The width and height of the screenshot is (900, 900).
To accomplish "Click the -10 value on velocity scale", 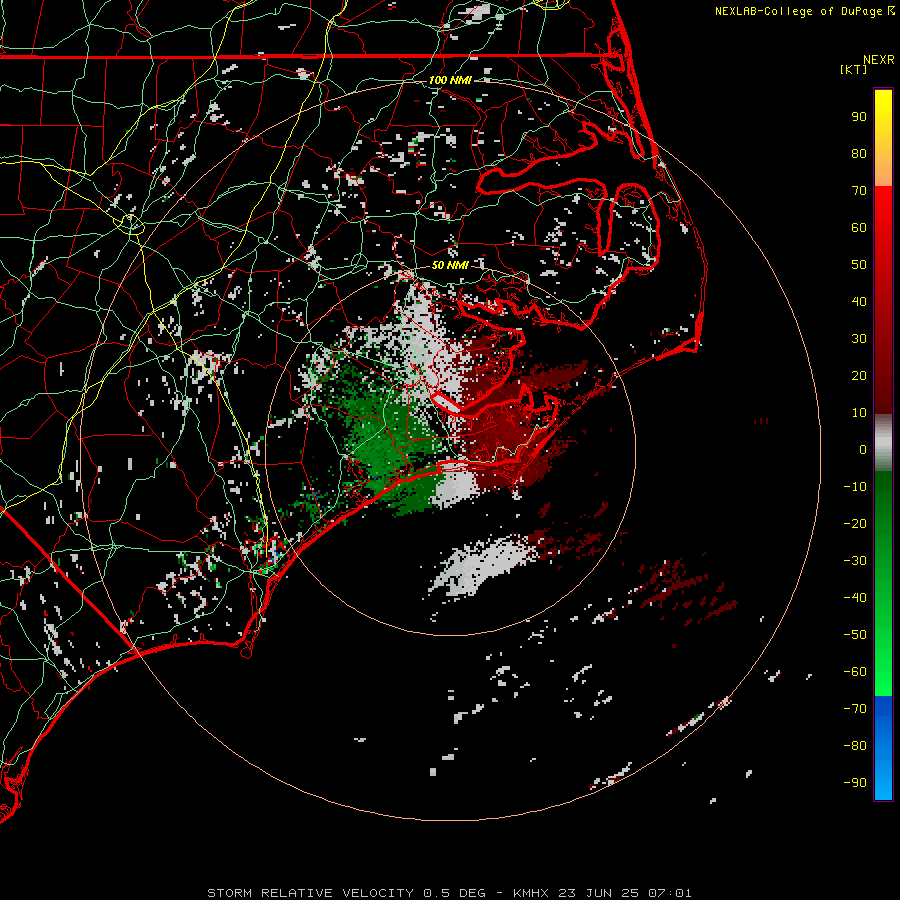I will tap(855, 487).
